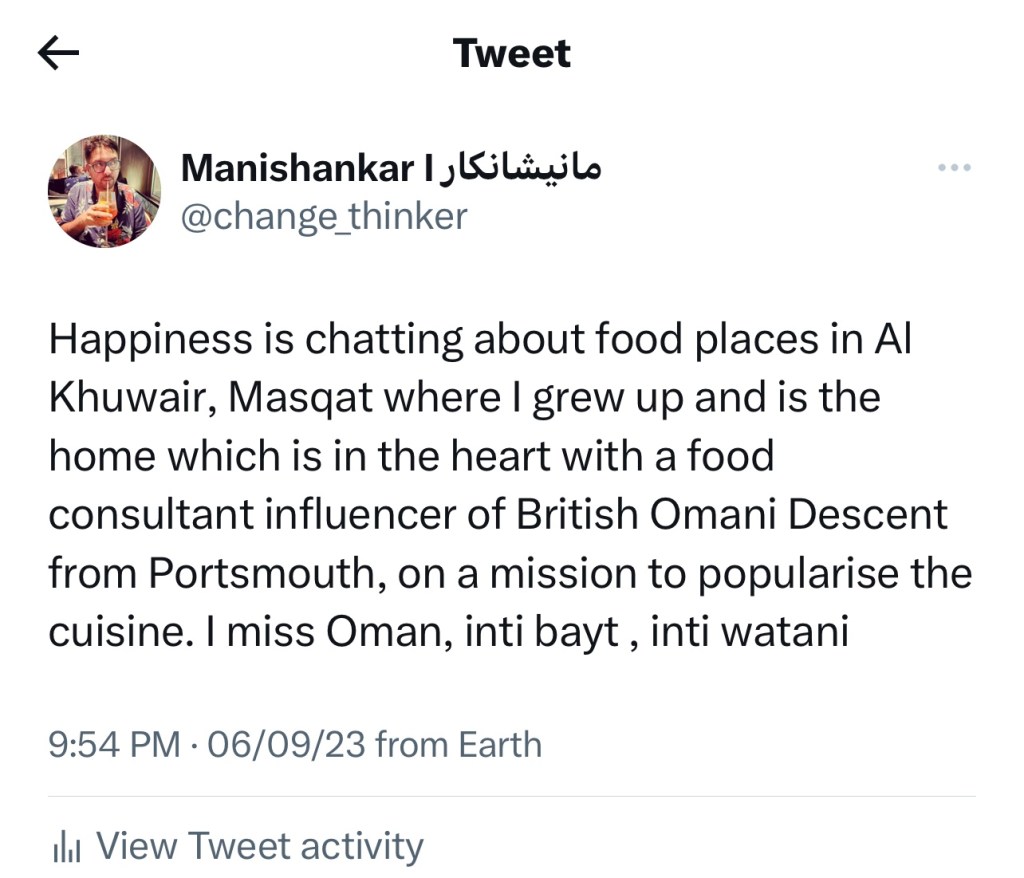Open Manishankar's profile picture

tap(104, 190)
